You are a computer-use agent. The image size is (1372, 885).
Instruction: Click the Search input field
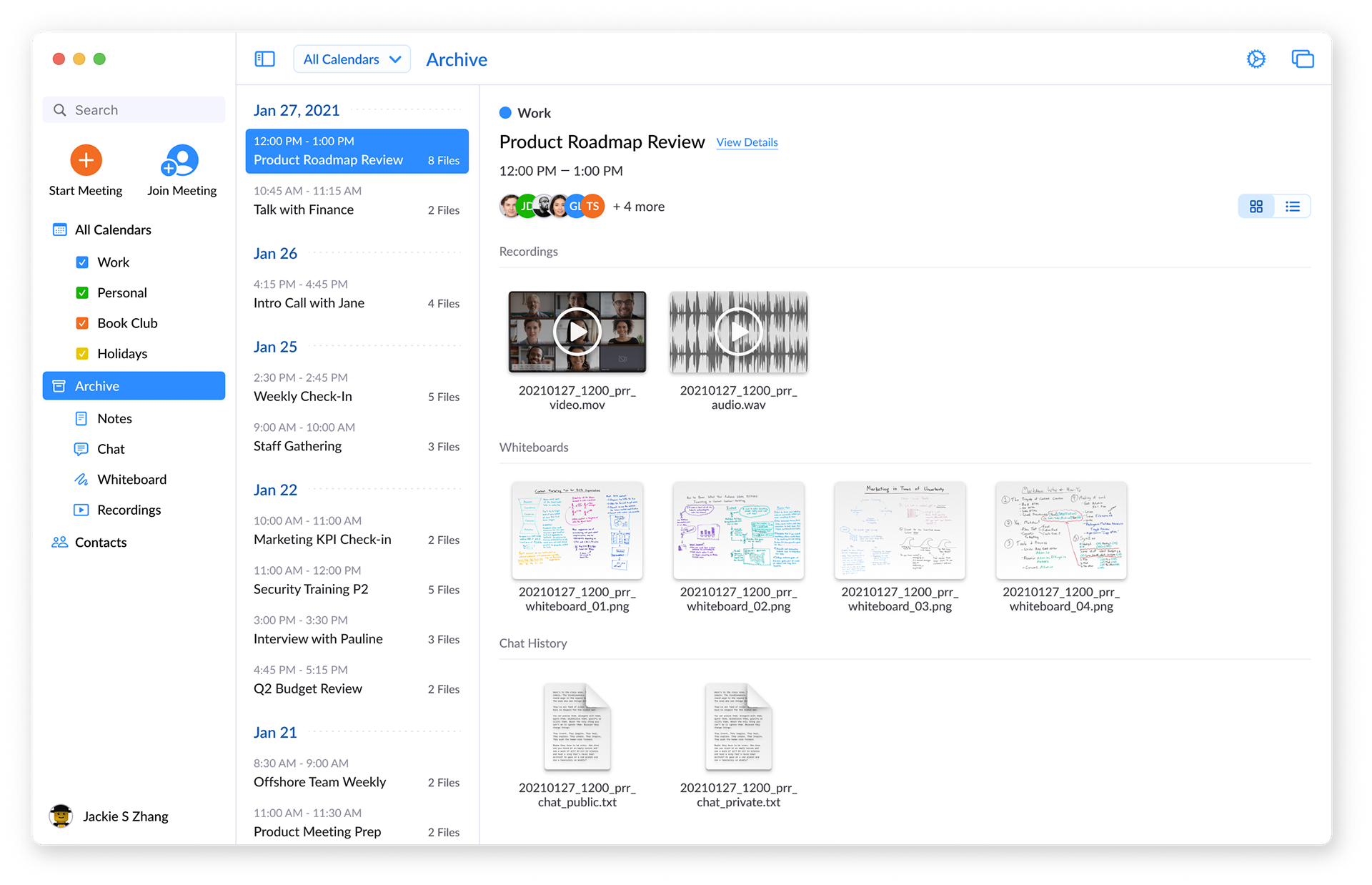click(134, 110)
